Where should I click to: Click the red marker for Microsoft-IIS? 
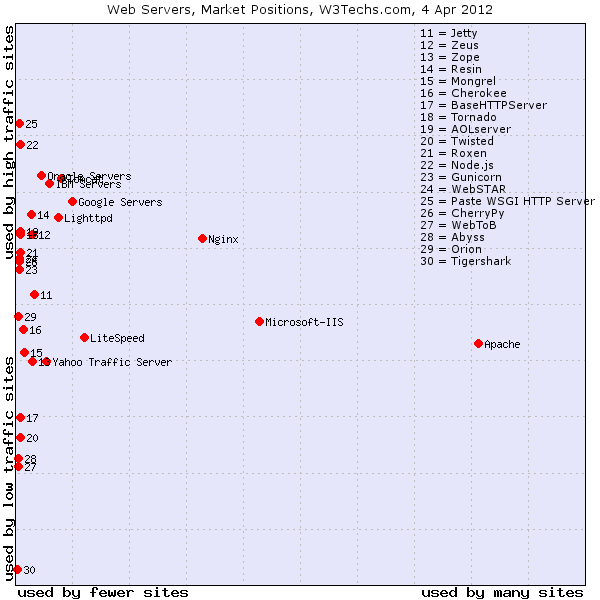click(259, 321)
